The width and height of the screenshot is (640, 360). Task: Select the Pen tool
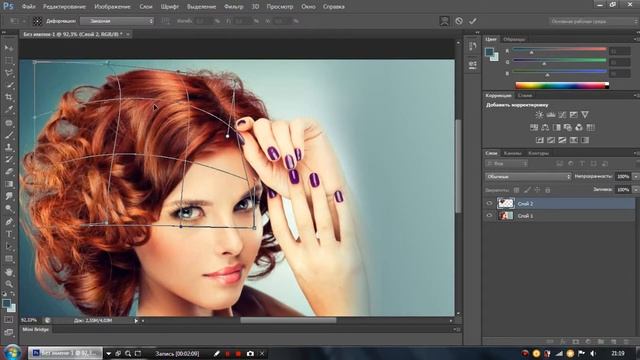pos(9,222)
